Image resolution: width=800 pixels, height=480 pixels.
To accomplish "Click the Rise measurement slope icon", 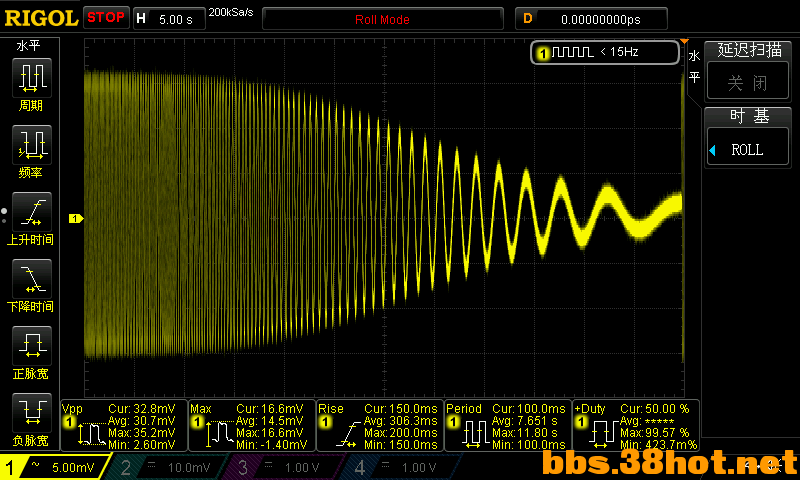I will click(348, 434).
